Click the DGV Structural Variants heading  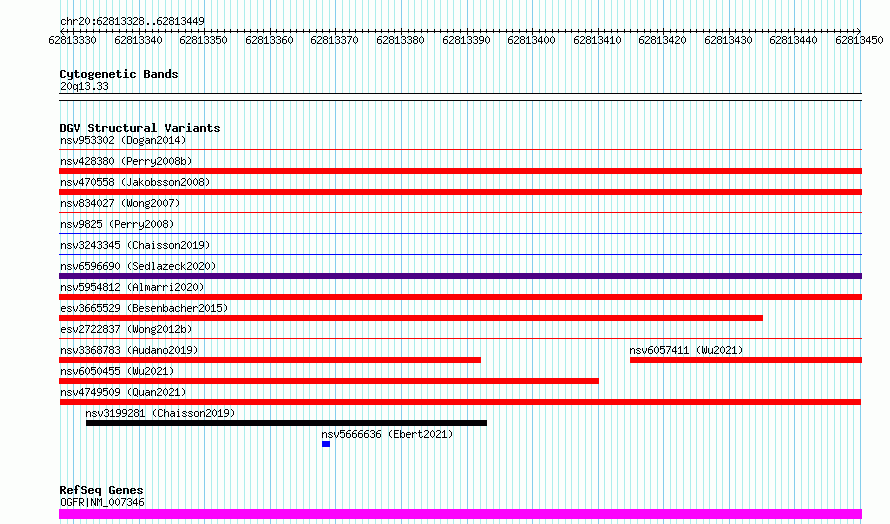pos(140,128)
